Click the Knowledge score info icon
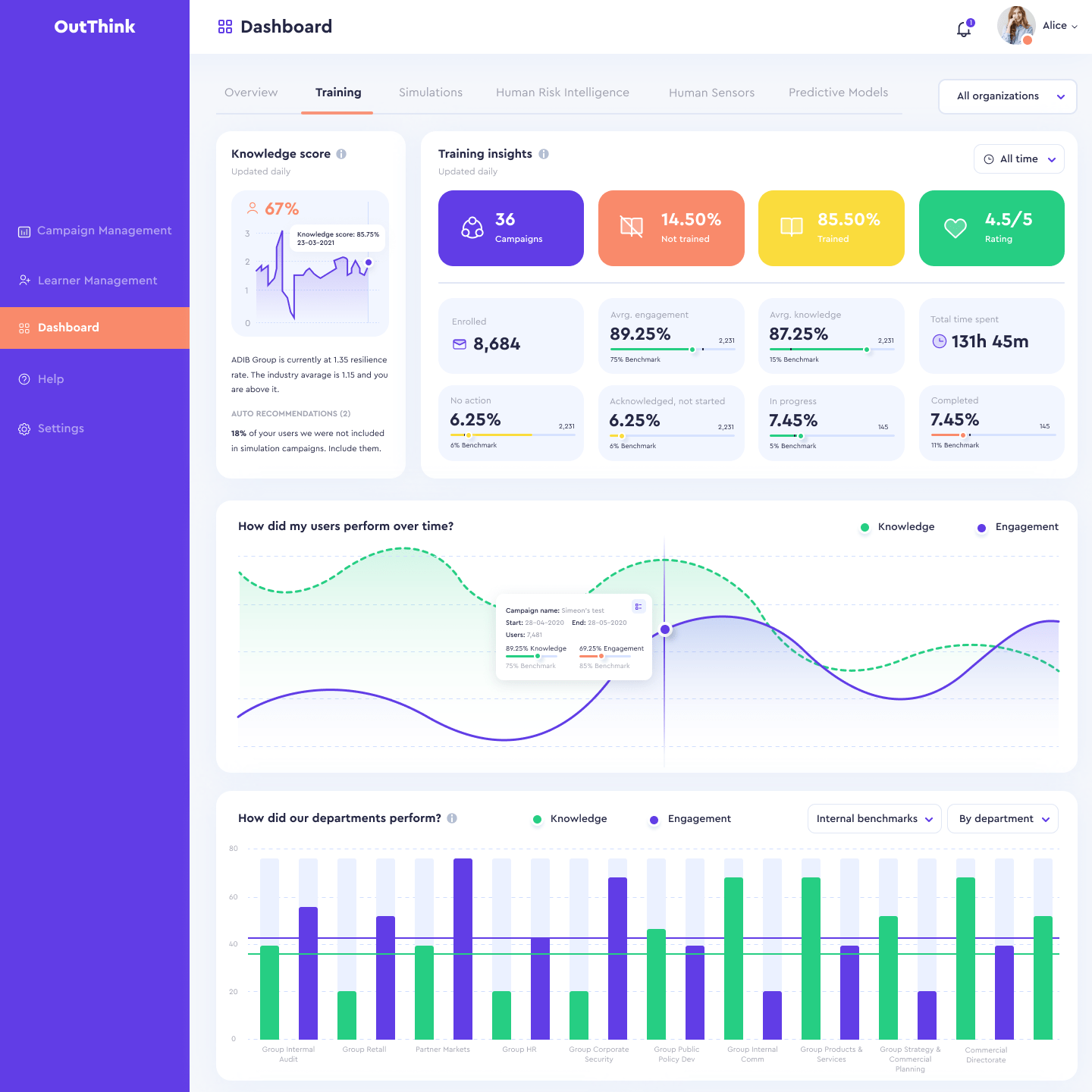The height and width of the screenshot is (1092, 1092). (x=341, y=154)
